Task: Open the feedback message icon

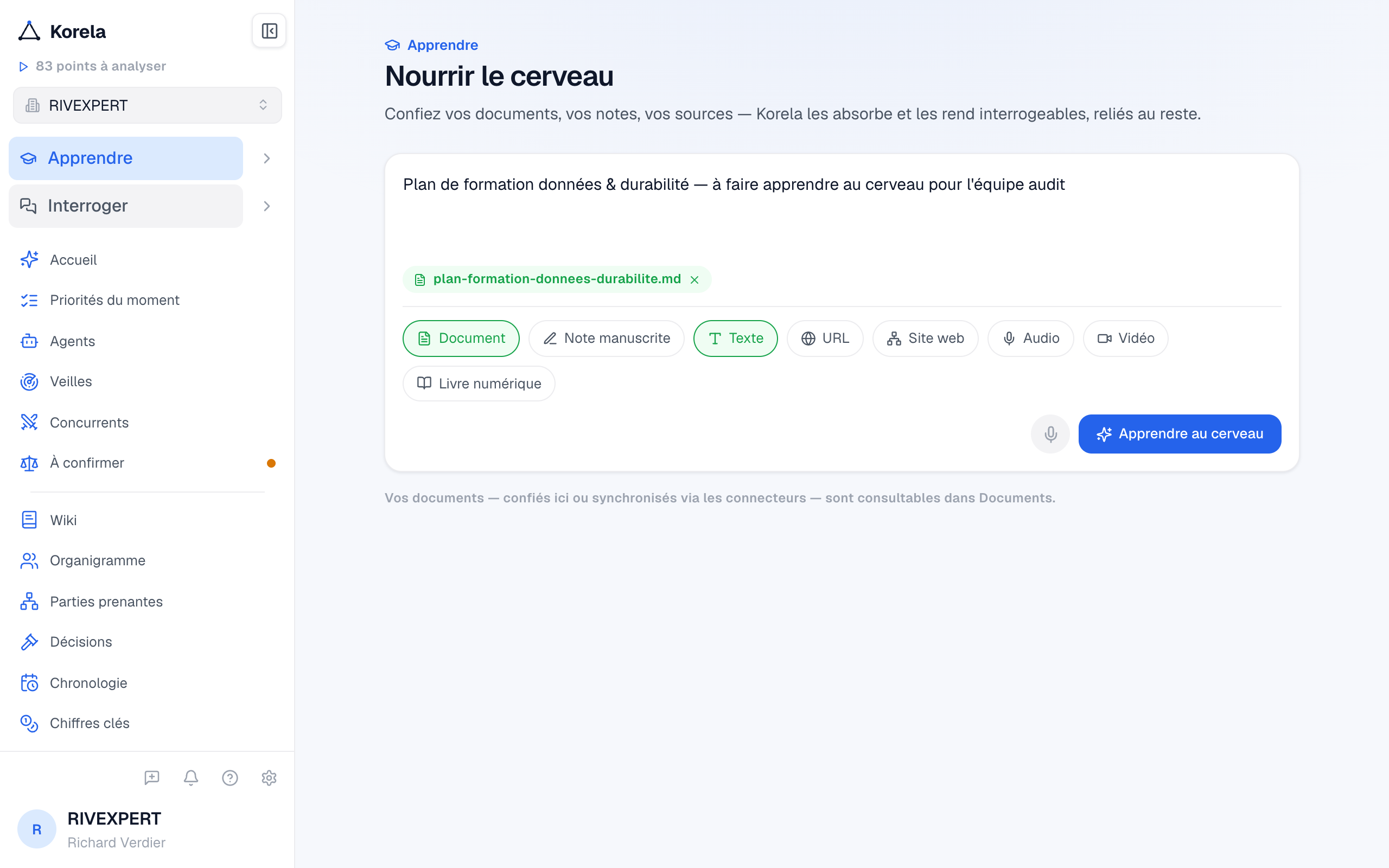Action: pyautogui.click(x=151, y=778)
